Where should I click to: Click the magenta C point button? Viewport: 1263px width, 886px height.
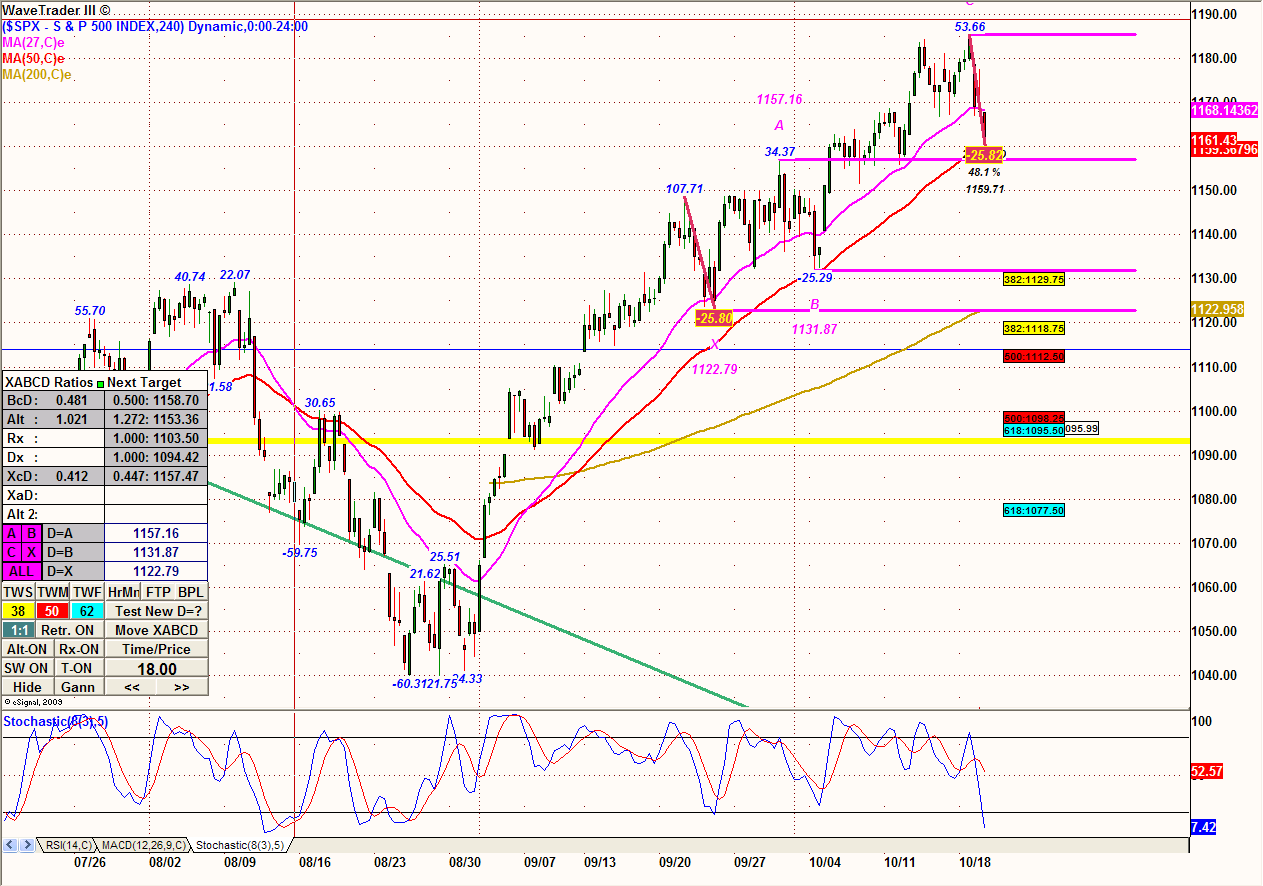(x=12, y=552)
